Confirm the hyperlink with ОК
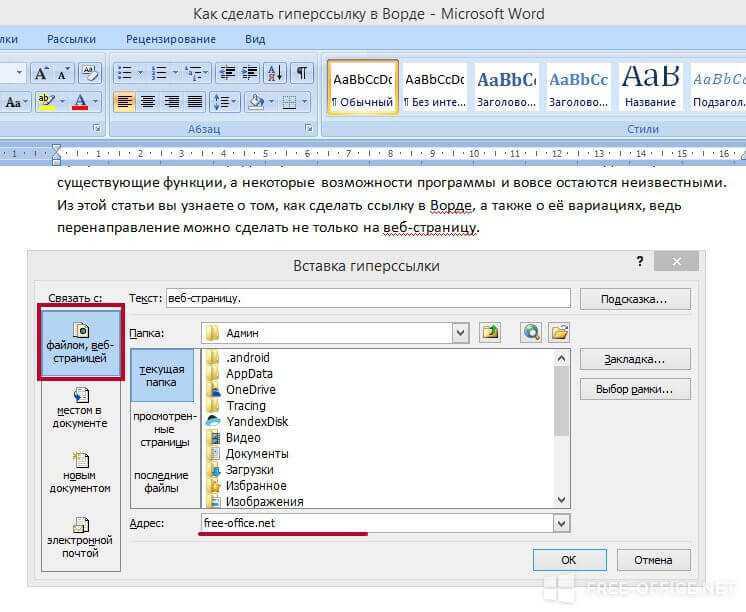Screen dimensions: 746x612 (569, 560)
